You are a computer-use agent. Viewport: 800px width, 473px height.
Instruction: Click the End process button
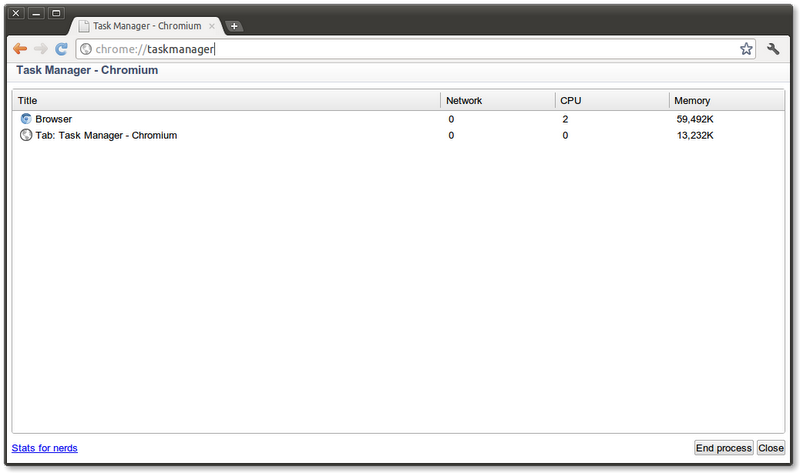pyautogui.click(x=723, y=448)
